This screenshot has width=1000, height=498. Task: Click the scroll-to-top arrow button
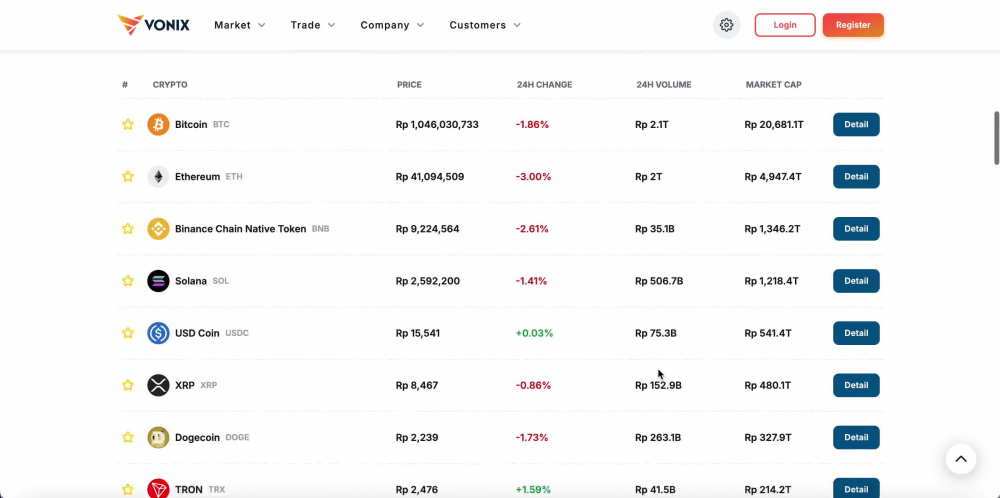click(961, 459)
